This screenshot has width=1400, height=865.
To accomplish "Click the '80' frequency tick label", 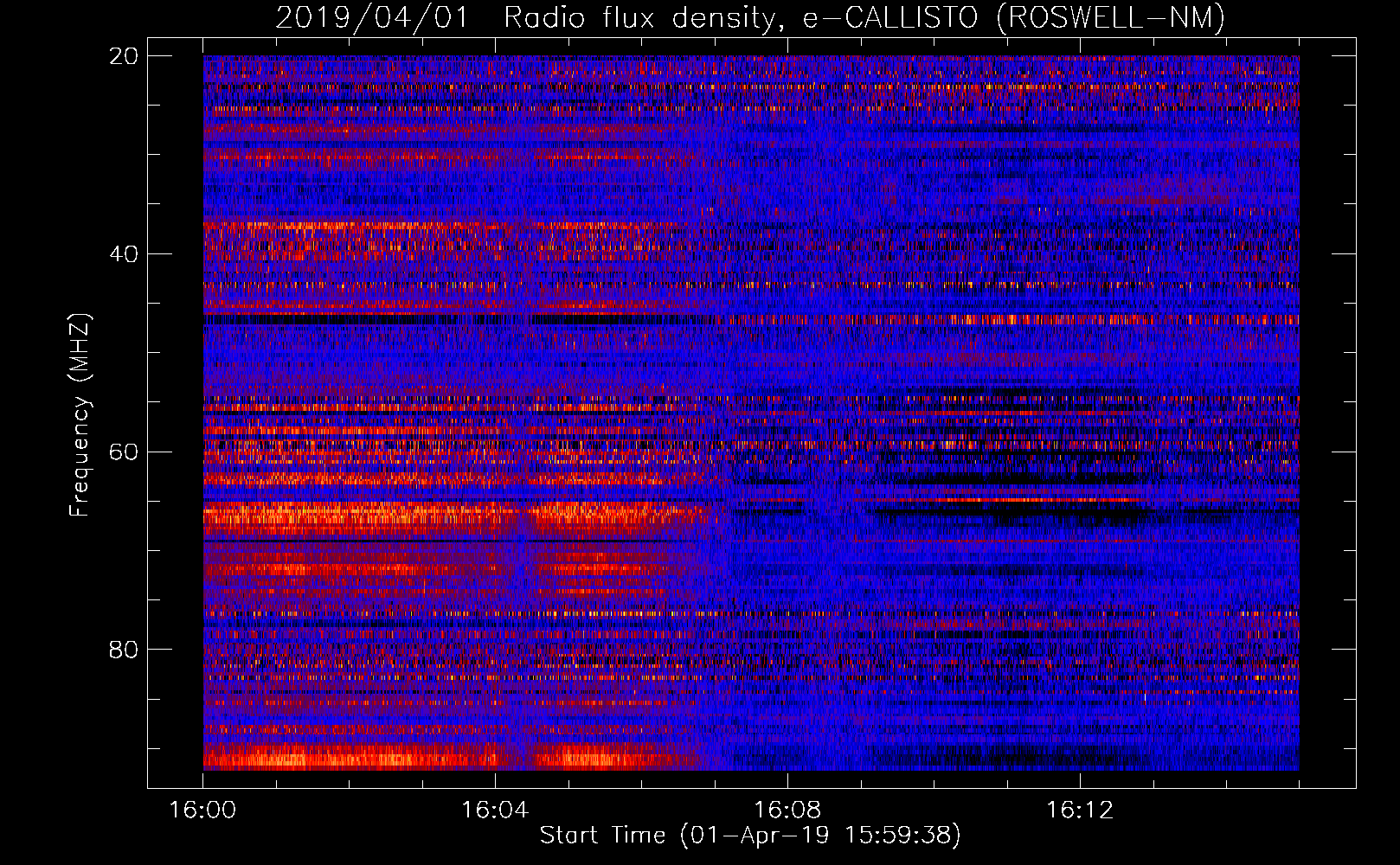I will pyautogui.click(x=124, y=650).
